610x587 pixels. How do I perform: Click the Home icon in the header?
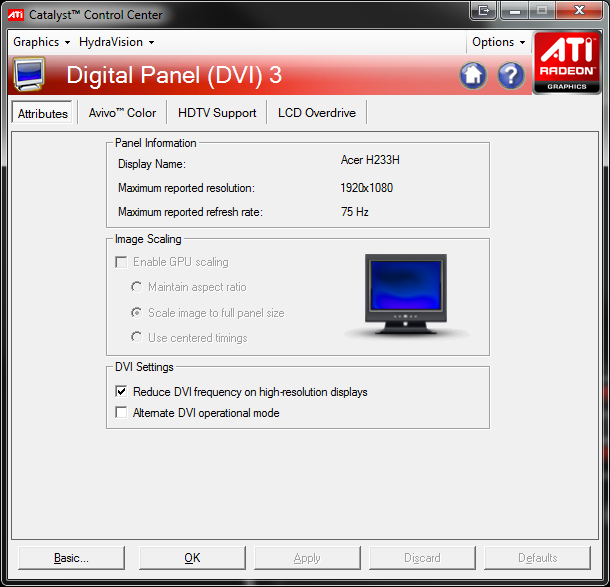[x=474, y=75]
